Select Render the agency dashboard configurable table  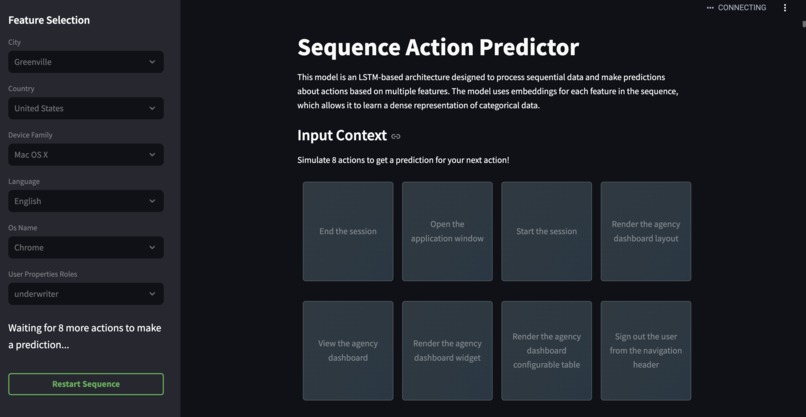(x=546, y=351)
